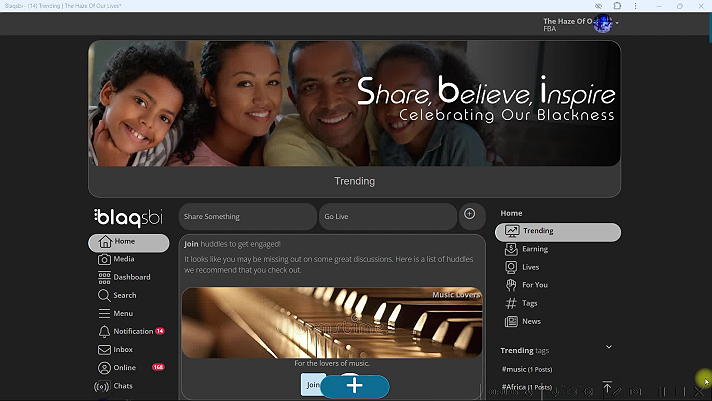Go to Lives in right panel
712x401 pixels.
pyautogui.click(x=530, y=267)
